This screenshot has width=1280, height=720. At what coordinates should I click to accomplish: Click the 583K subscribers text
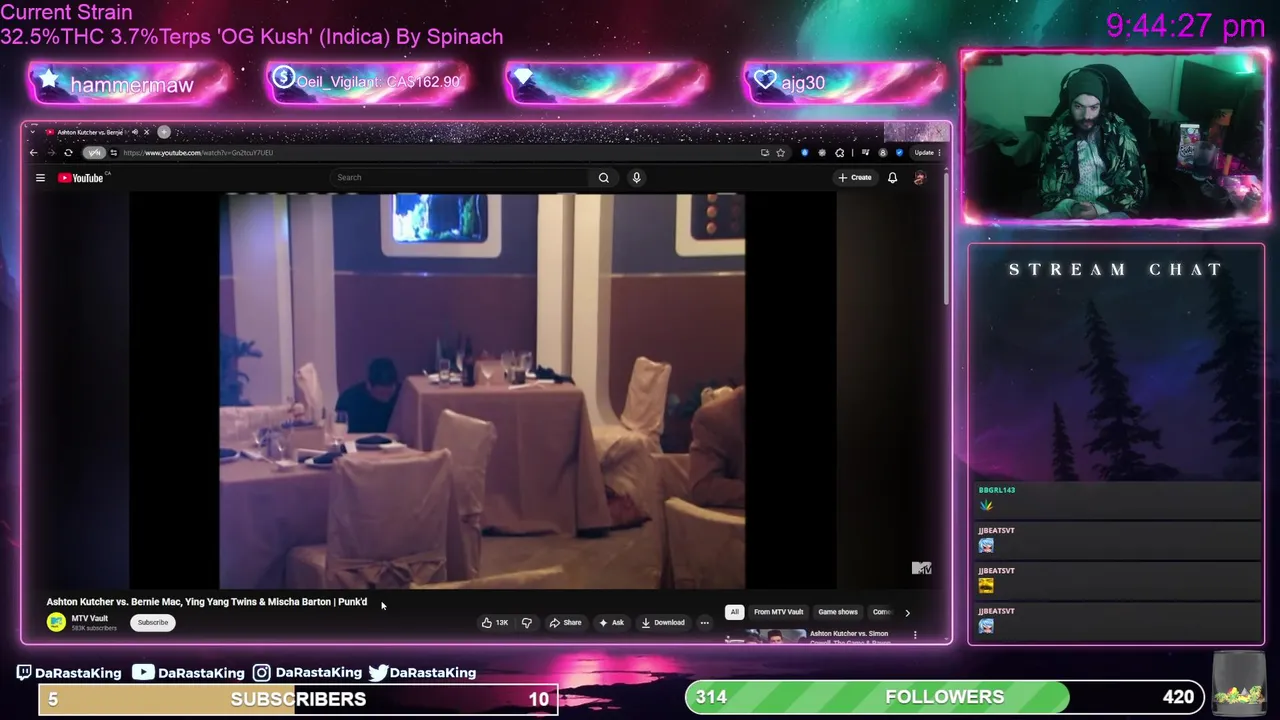94,628
